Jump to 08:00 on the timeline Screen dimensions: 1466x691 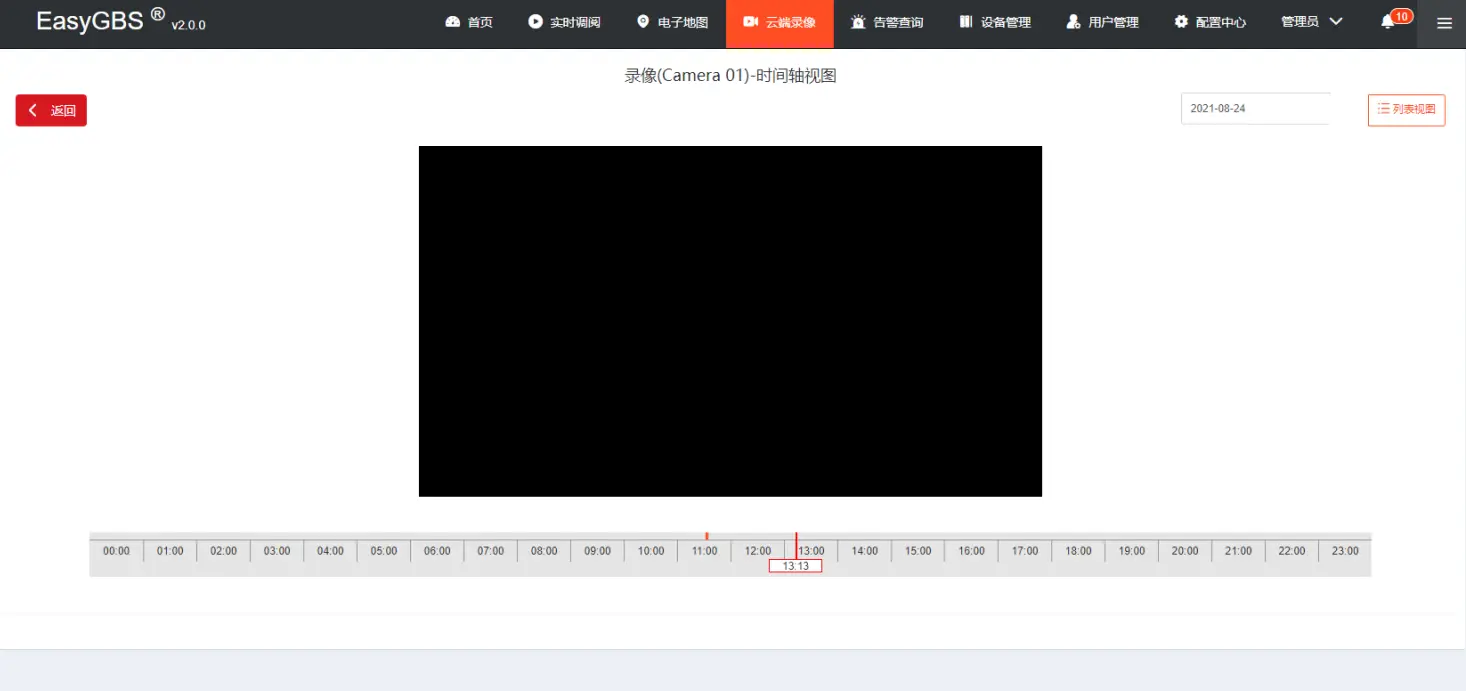544,551
